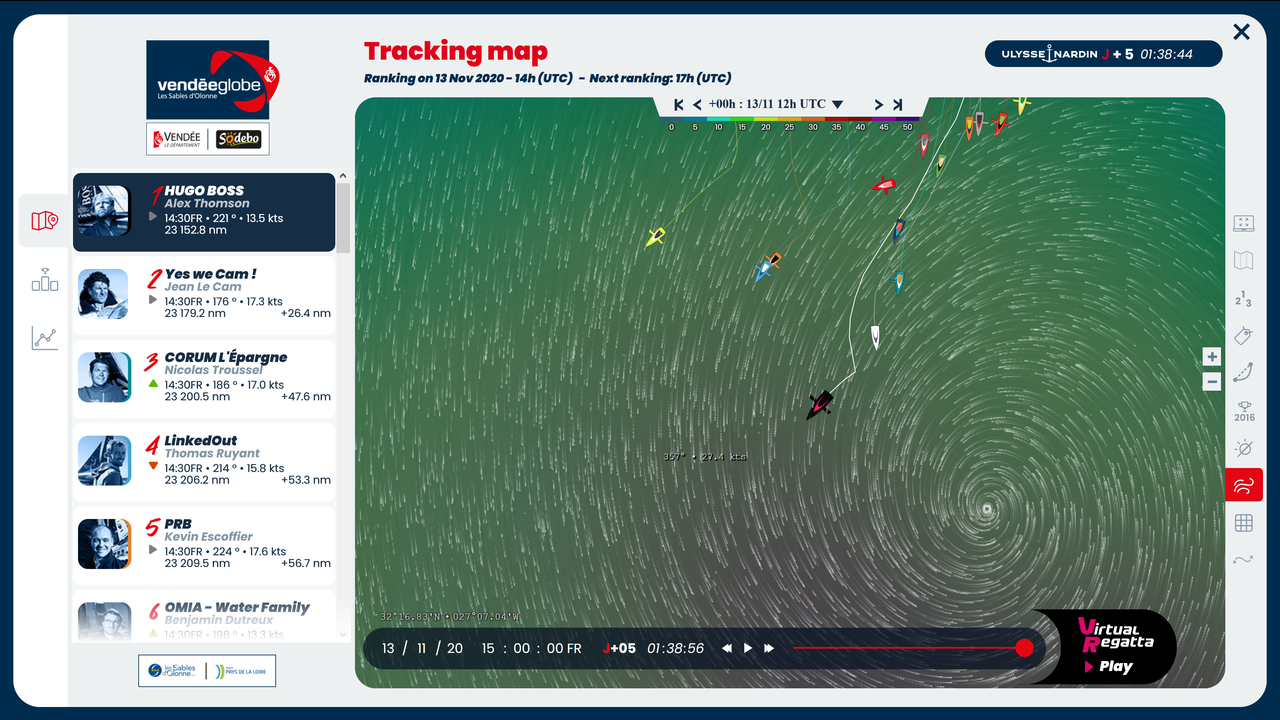Toggle full-screen map display icon
1280x720 pixels.
coord(1244,223)
